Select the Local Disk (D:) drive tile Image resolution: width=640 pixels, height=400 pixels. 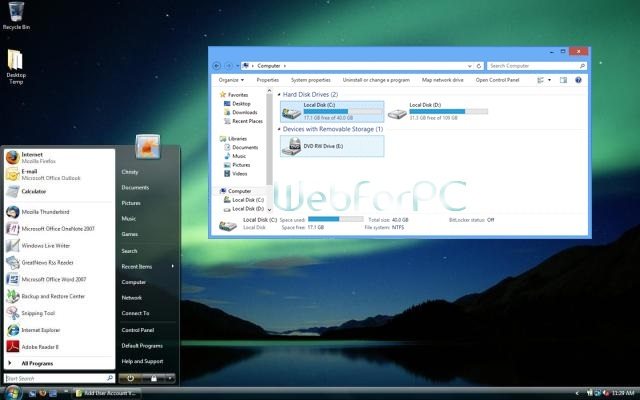[x=438, y=111]
